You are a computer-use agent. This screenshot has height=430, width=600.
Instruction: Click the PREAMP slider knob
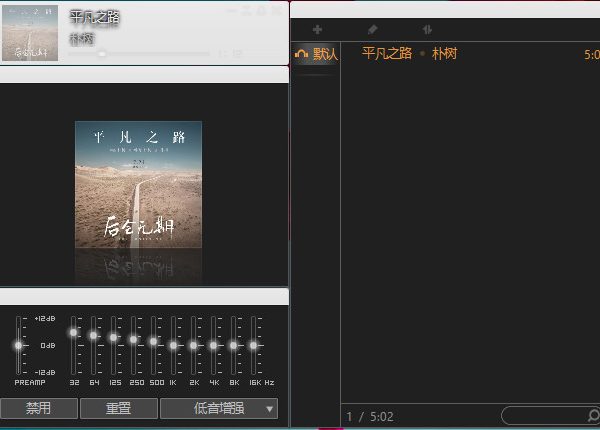[18, 345]
